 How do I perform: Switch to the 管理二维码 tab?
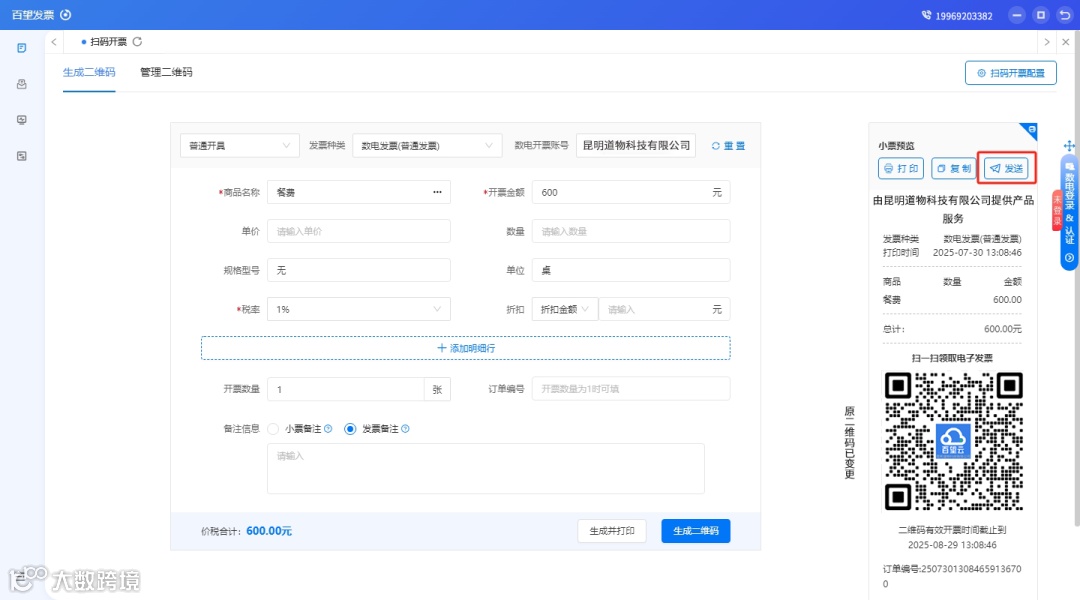point(166,72)
